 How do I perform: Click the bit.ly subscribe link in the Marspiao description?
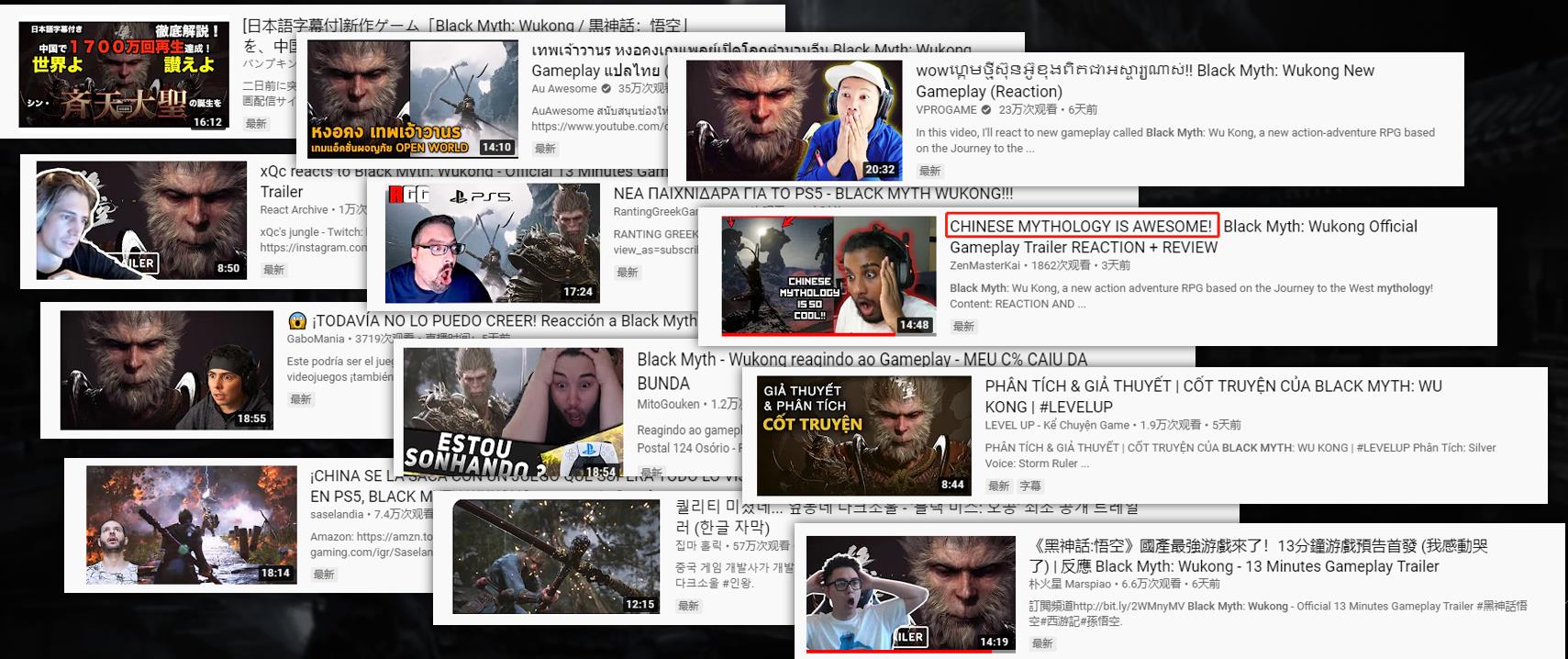point(1128,606)
